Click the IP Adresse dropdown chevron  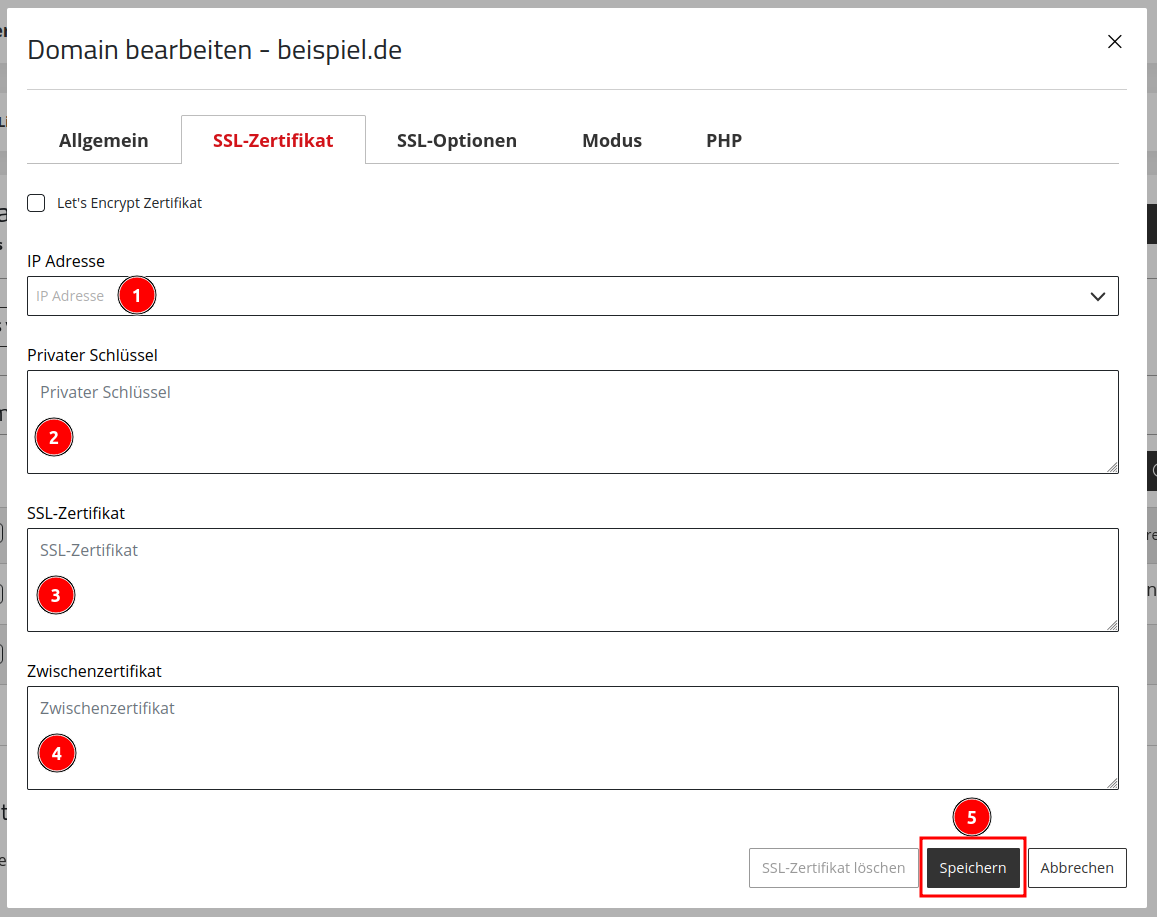coord(1097,297)
